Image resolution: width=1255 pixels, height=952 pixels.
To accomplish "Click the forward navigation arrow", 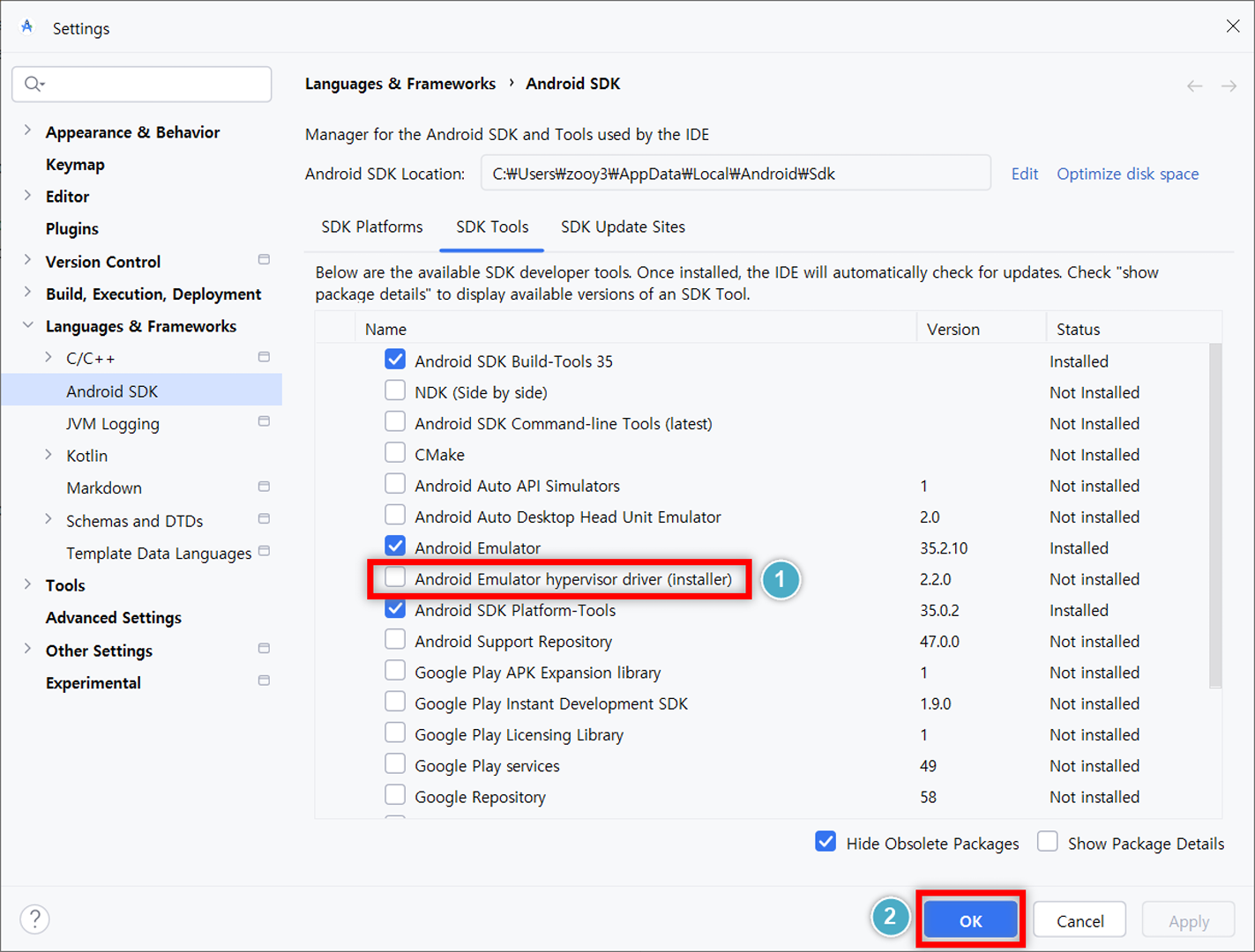I will click(x=1229, y=86).
